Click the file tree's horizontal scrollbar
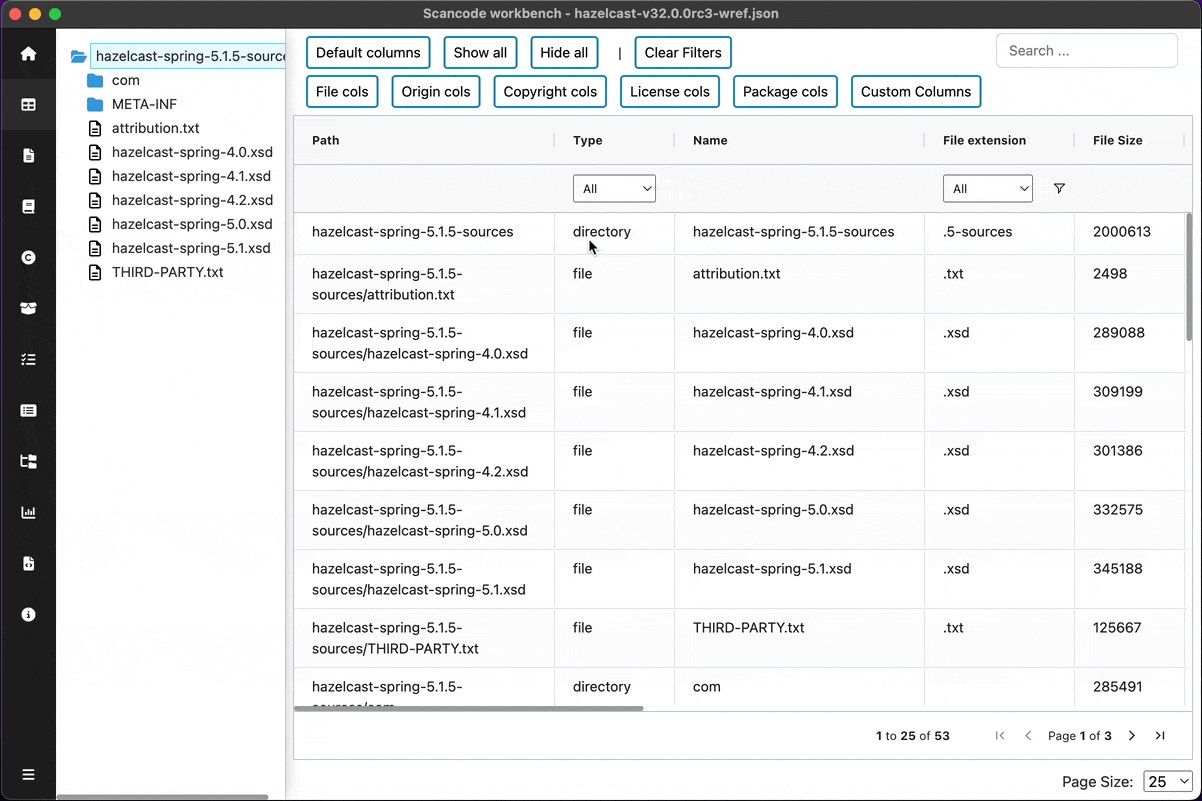Viewport: 1202px width, 801px height. coord(162,797)
